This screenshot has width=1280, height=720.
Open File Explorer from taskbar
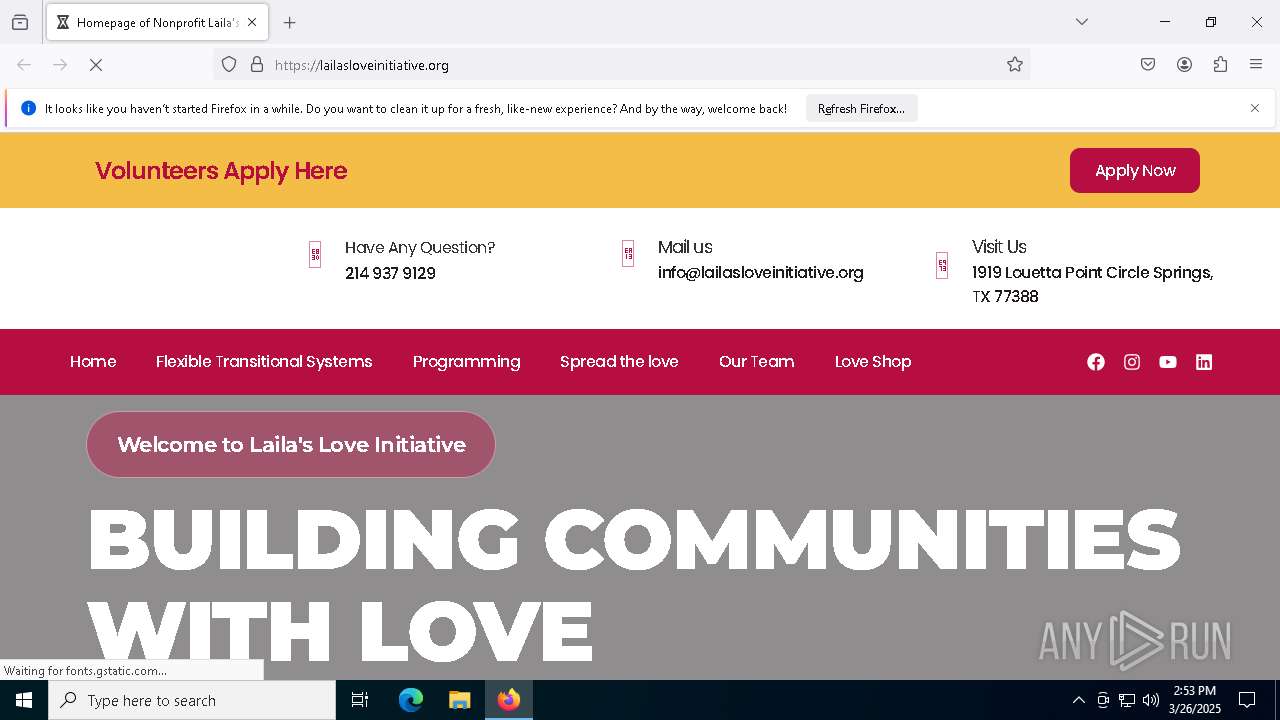click(459, 700)
